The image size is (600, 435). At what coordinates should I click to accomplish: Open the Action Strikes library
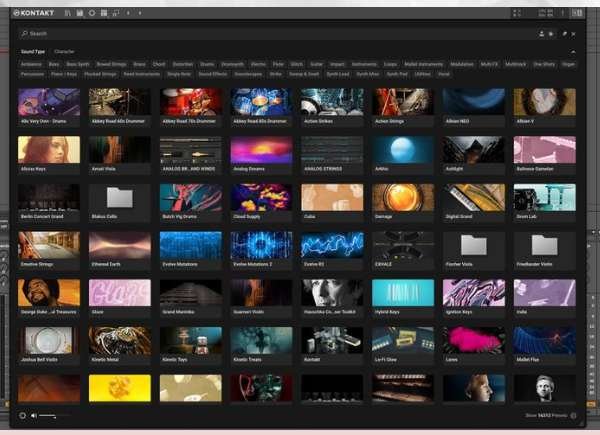(x=332, y=107)
